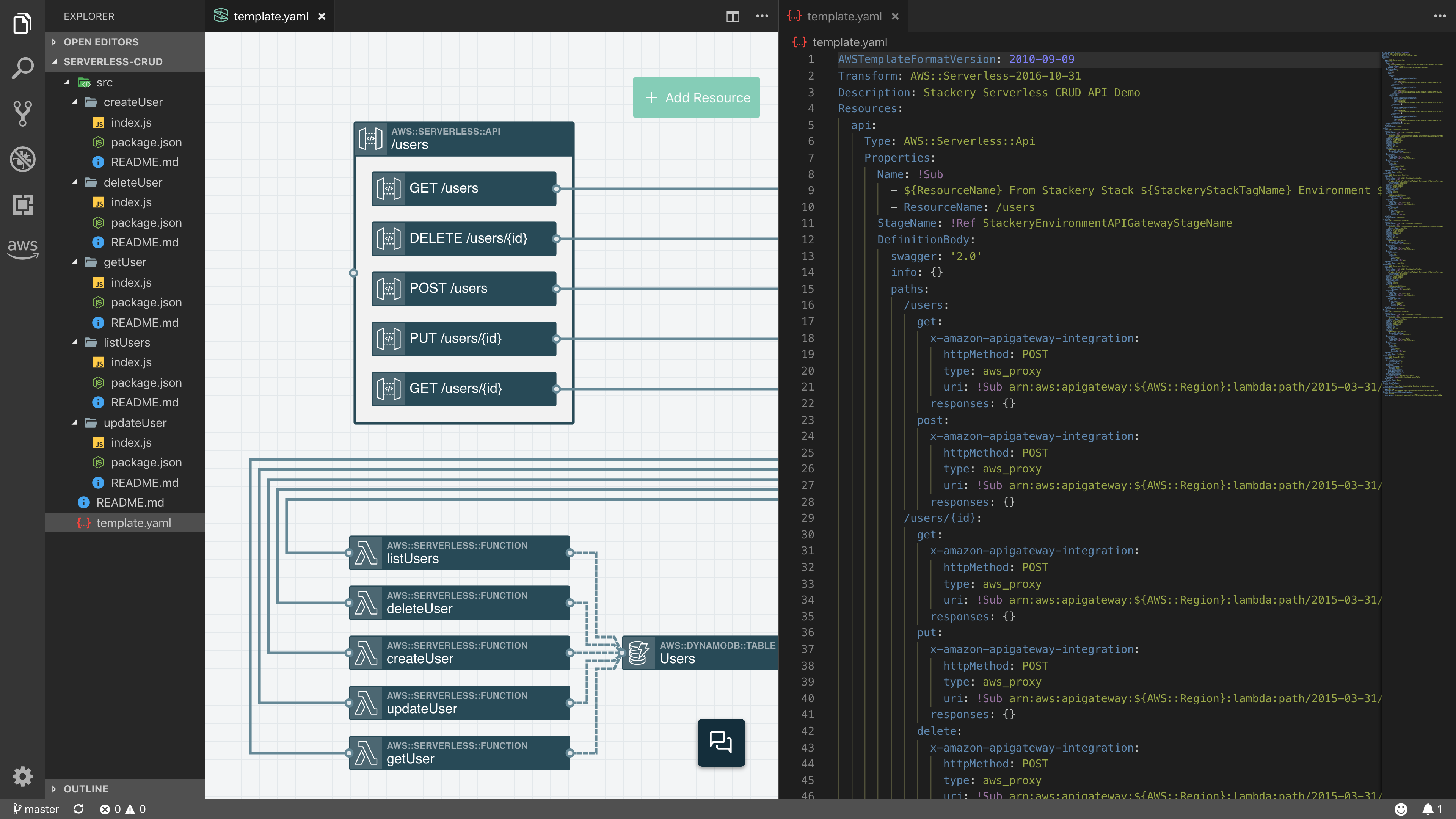
Task: Click the master branch indicator
Action: click(x=36, y=809)
